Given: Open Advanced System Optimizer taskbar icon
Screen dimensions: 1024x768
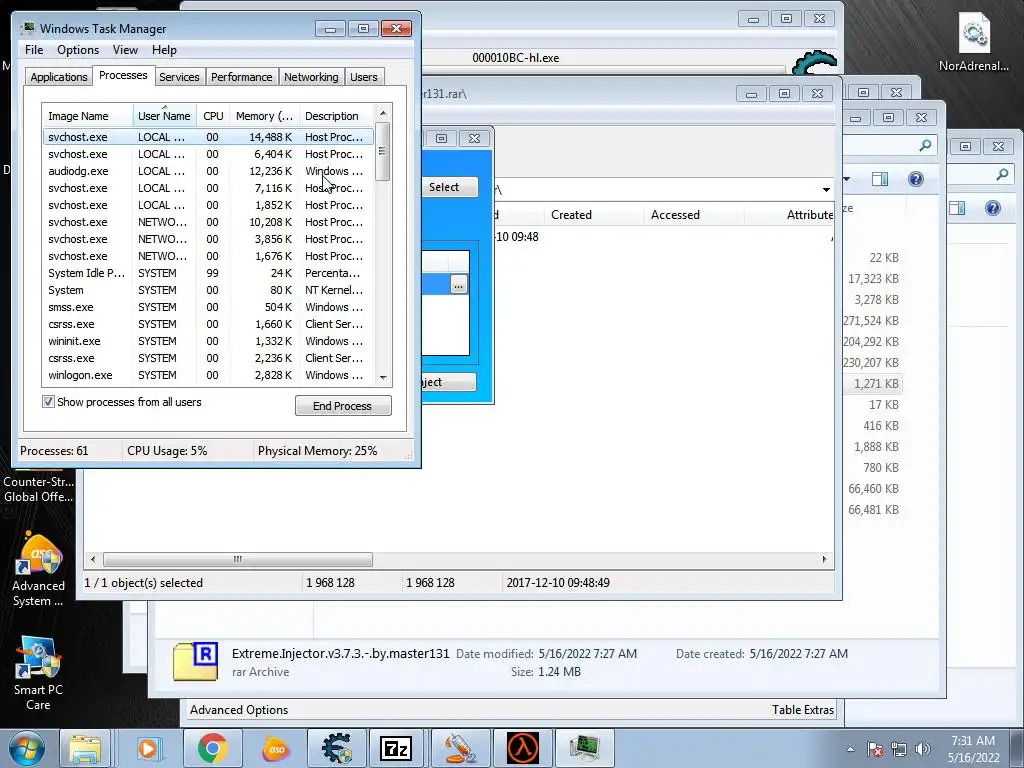Looking at the screenshot, I should coord(276,748).
